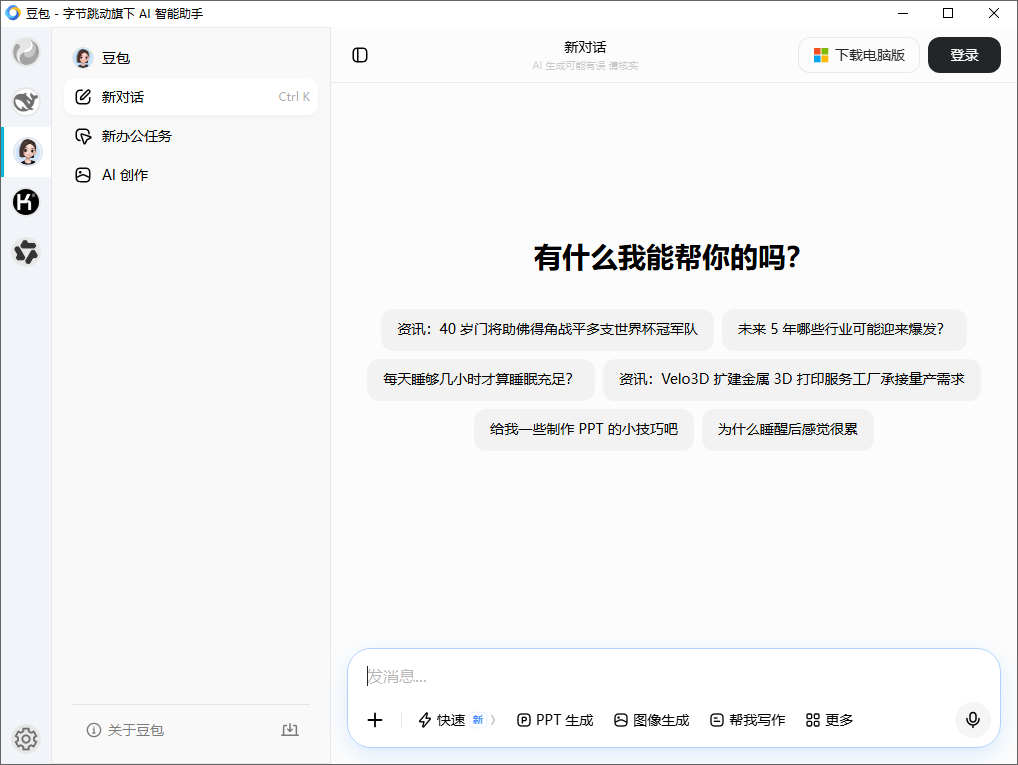The height and width of the screenshot is (765, 1018).
Task: Focus the 发消息 message input field
Action: pos(673,676)
